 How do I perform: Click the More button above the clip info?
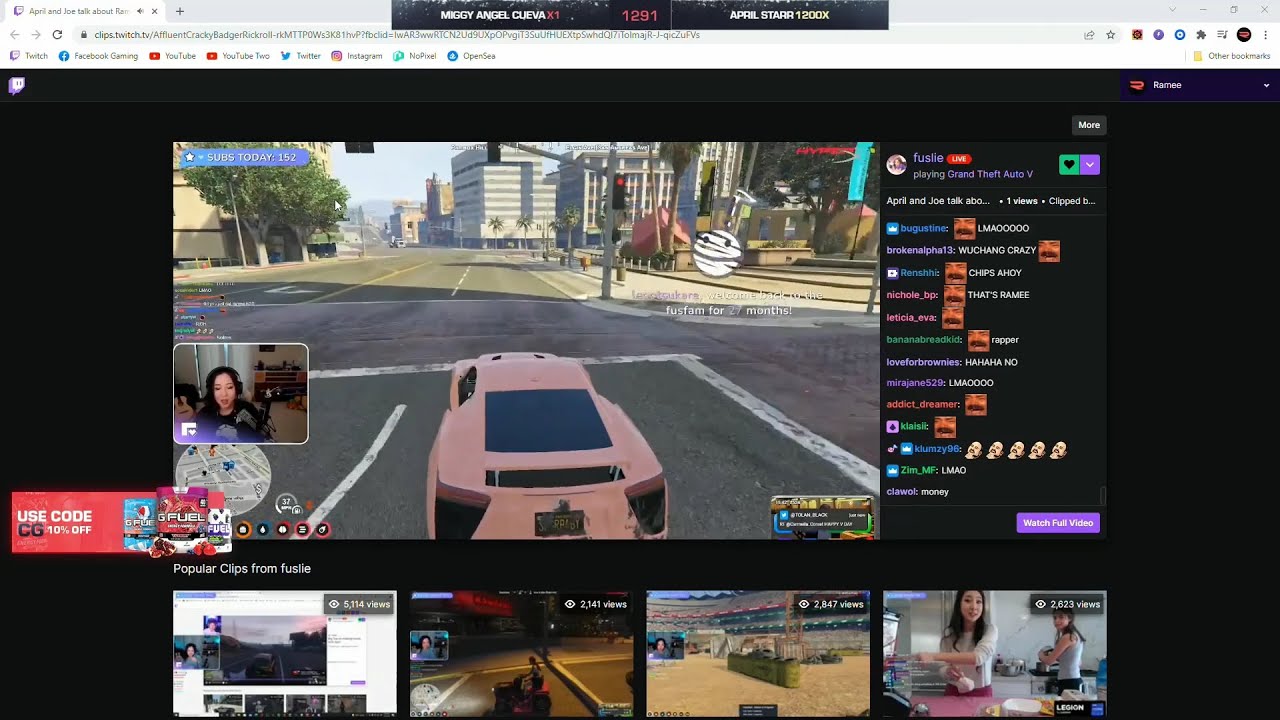point(1089,125)
